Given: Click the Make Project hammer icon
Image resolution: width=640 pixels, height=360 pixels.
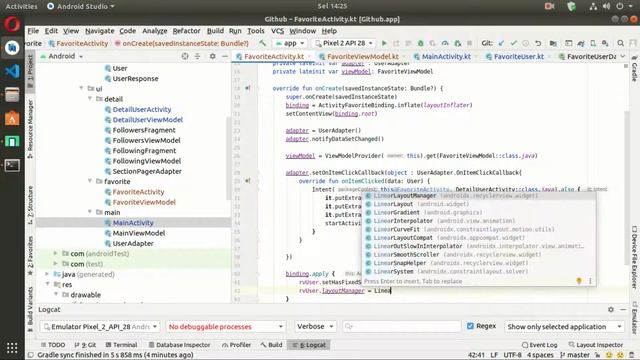Looking at the screenshot, I should [262, 43].
